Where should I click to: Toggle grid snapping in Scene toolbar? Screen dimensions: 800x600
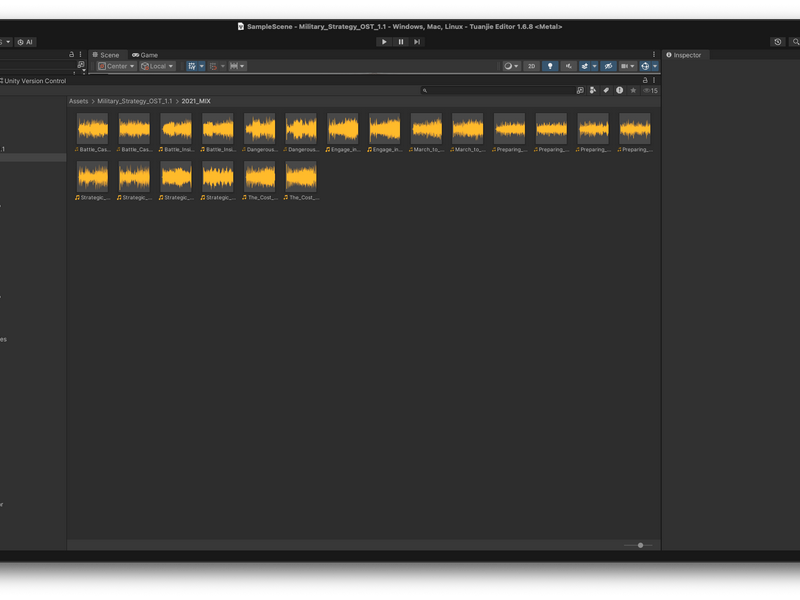tap(192, 66)
